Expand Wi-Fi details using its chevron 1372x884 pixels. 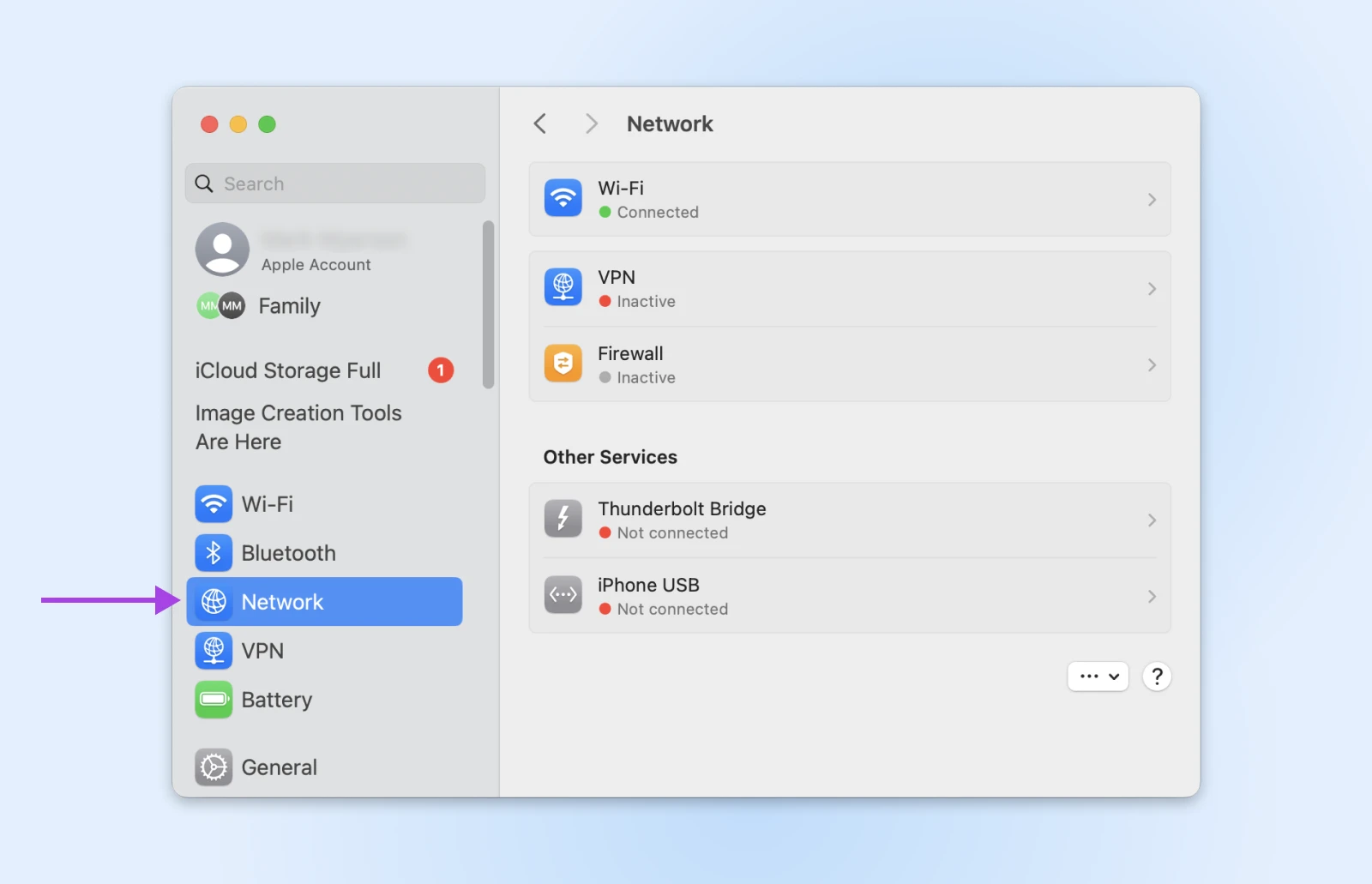pos(1152,200)
